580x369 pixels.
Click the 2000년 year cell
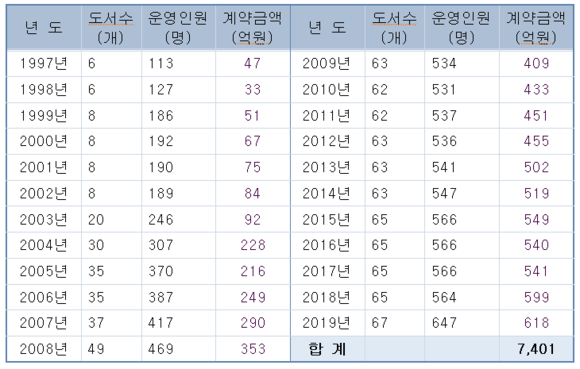click(x=44, y=141)
